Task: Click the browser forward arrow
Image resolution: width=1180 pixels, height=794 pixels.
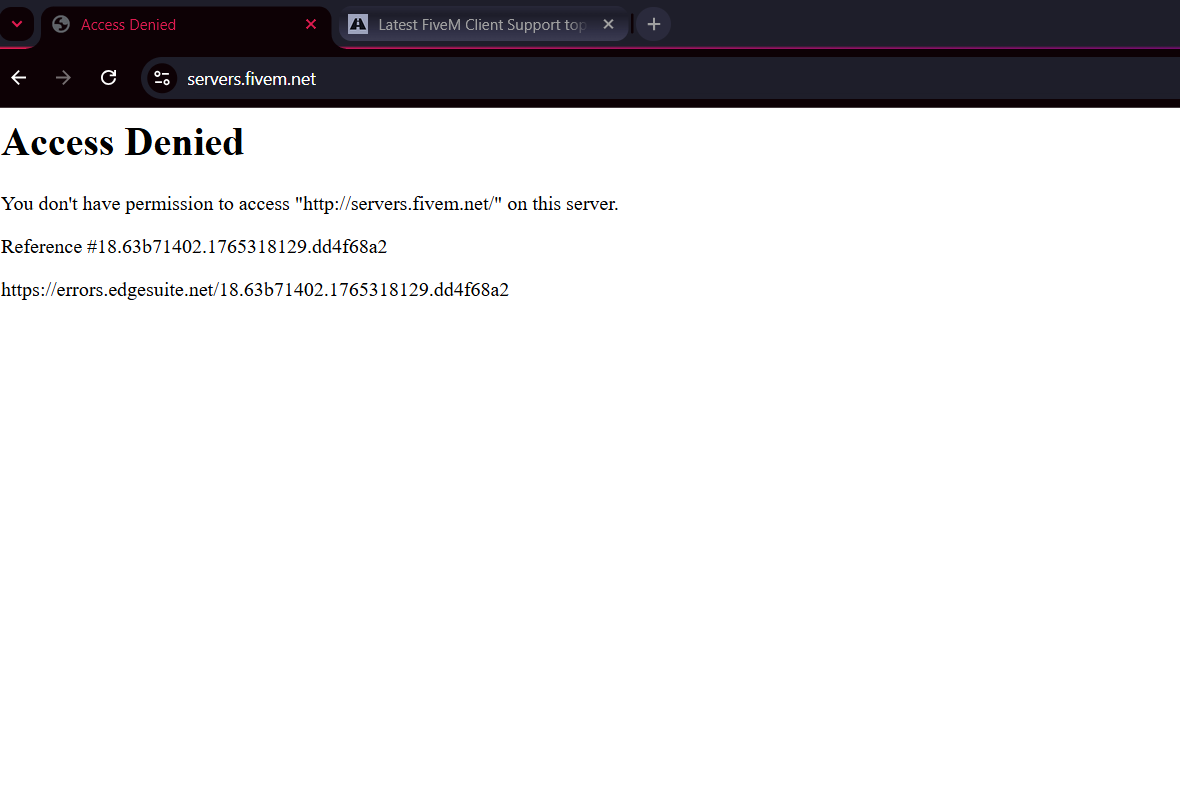Action: tap(63, 77)
